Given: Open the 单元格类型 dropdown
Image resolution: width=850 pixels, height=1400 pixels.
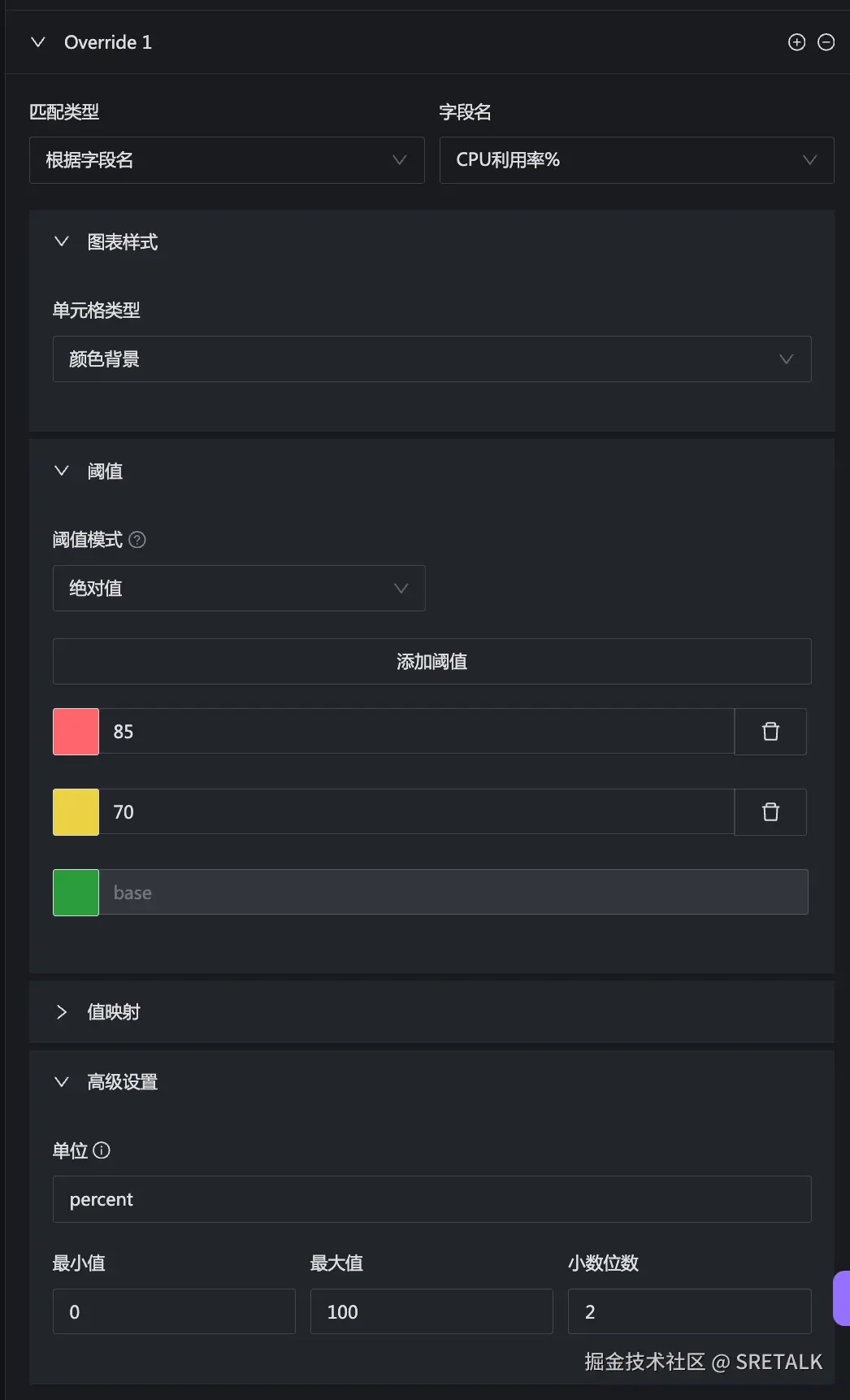Looking at the screenshot, I should 432,359.
